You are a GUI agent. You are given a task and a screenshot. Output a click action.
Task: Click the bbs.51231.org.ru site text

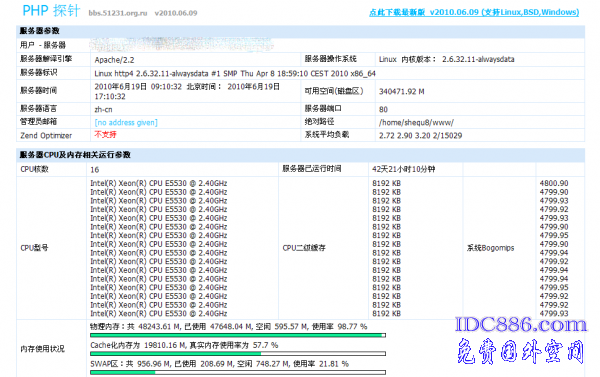pos(118,13)
